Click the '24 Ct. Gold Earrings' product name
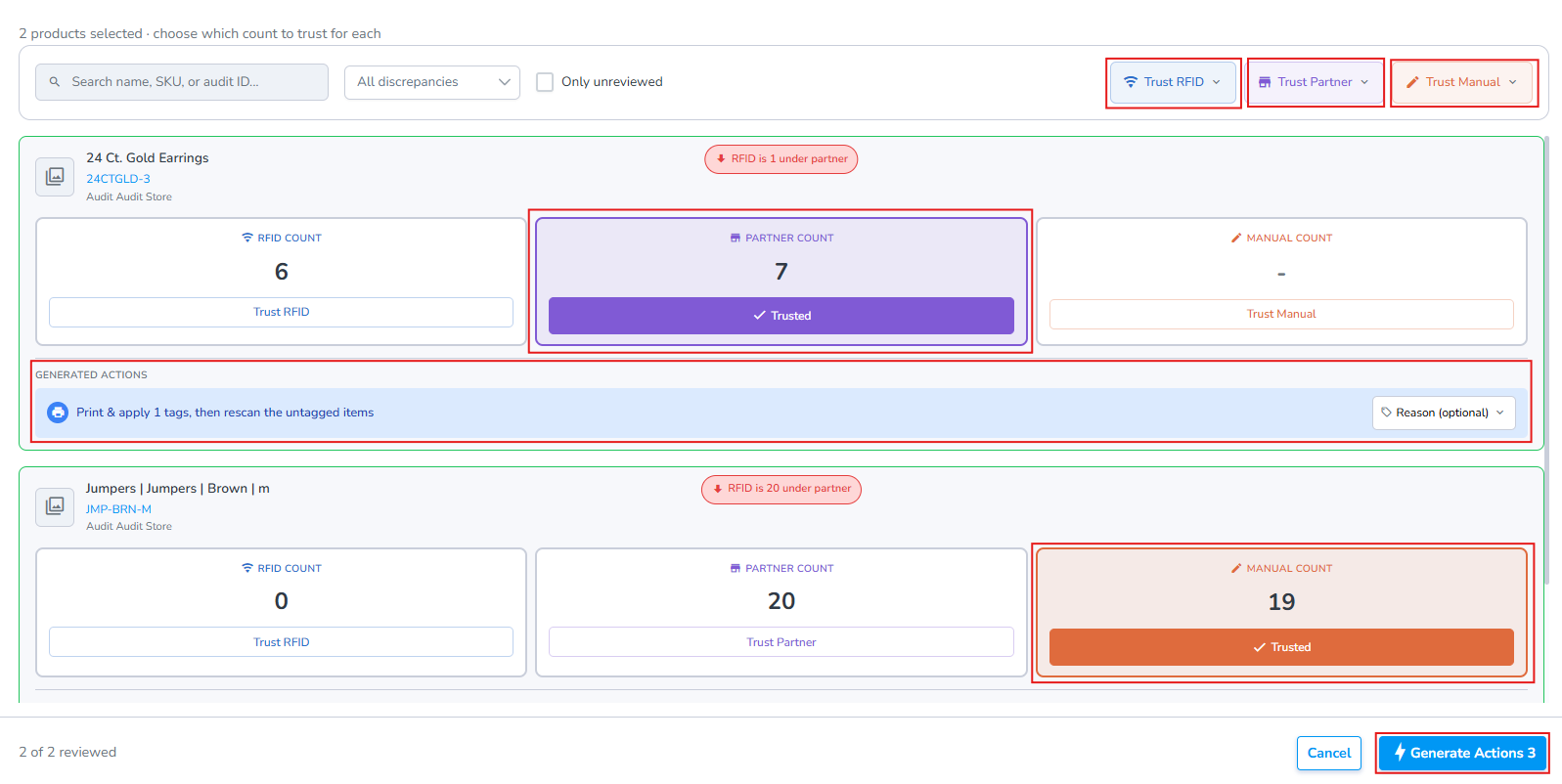Screen dimensions: 1562x784 (x=148, y=157)
